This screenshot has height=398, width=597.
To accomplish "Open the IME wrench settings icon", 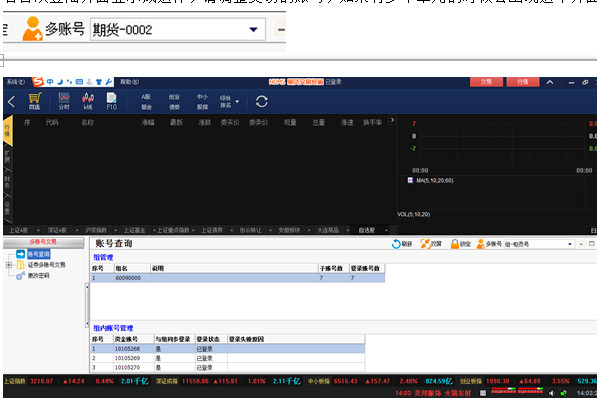I will [109, 82].
